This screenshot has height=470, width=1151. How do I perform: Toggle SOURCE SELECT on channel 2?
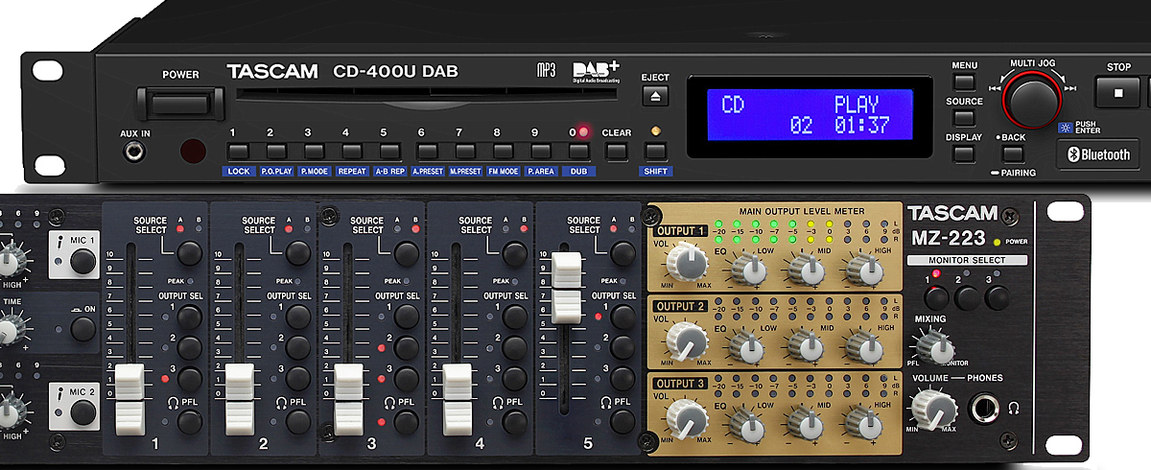point(297,253)
